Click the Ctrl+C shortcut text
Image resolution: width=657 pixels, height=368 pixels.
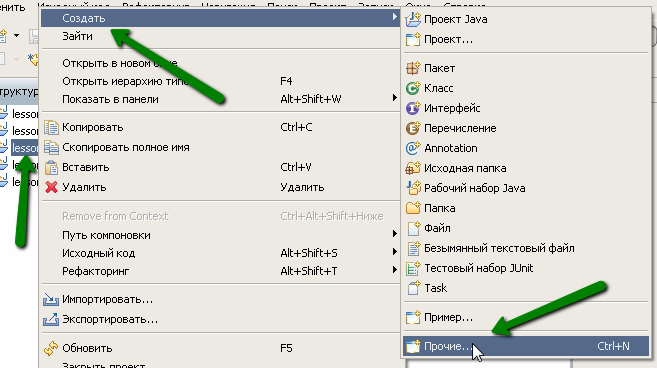click(x=296, y=127)
